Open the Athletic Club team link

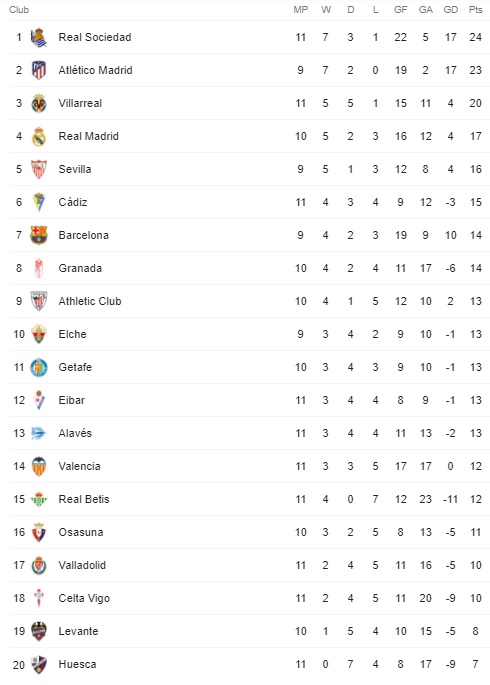pos(90,301)
